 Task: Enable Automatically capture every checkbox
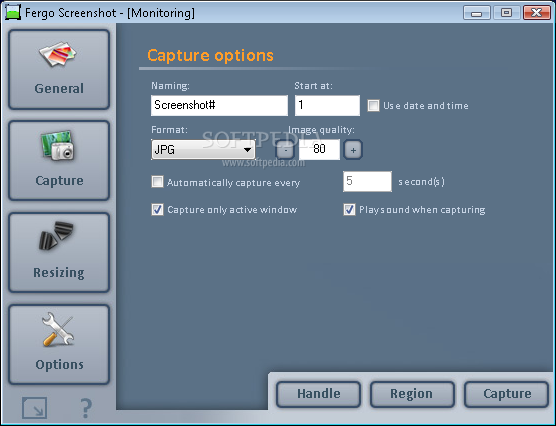coord(157,182)
